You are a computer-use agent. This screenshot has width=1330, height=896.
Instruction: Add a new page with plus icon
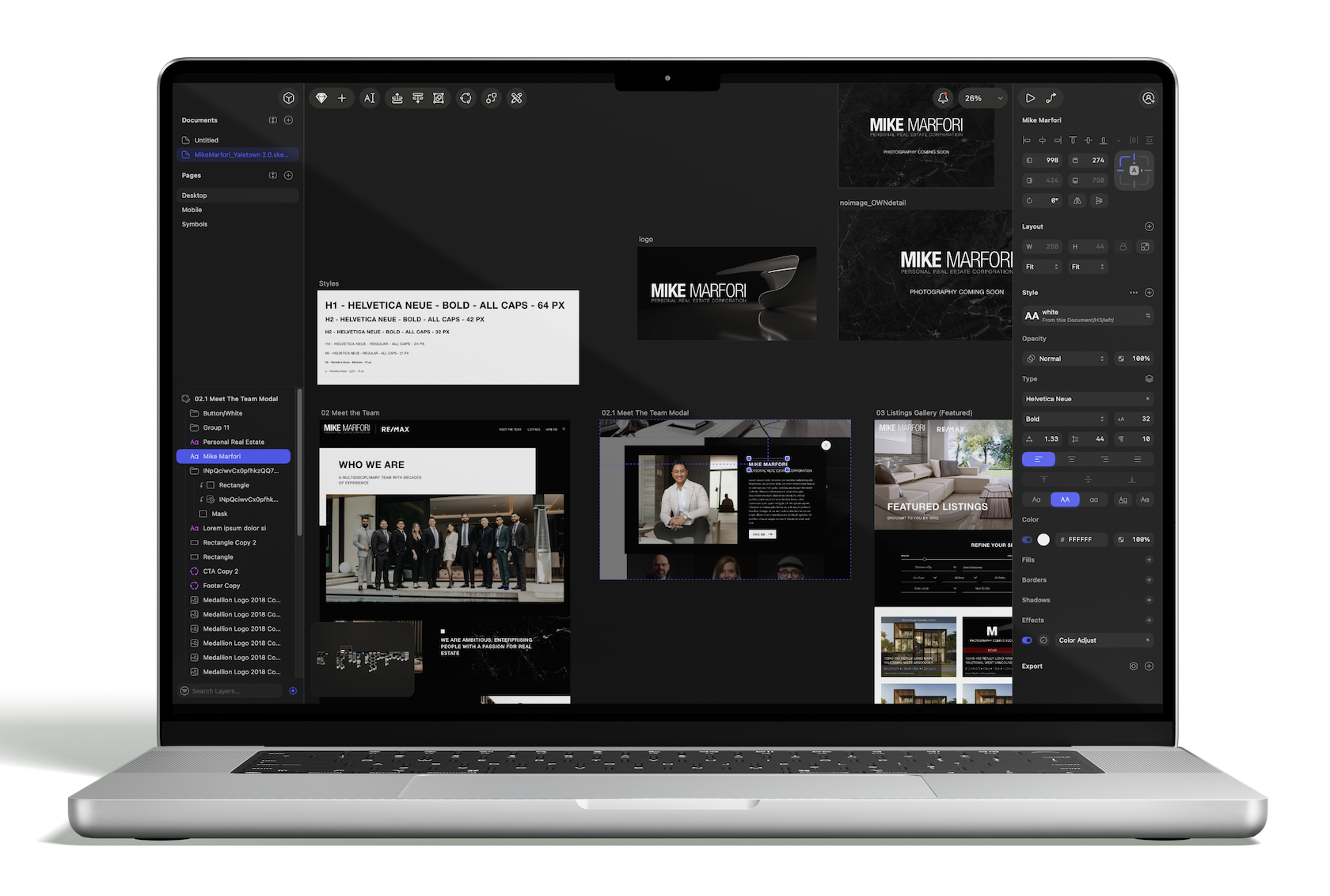[289, 175]
